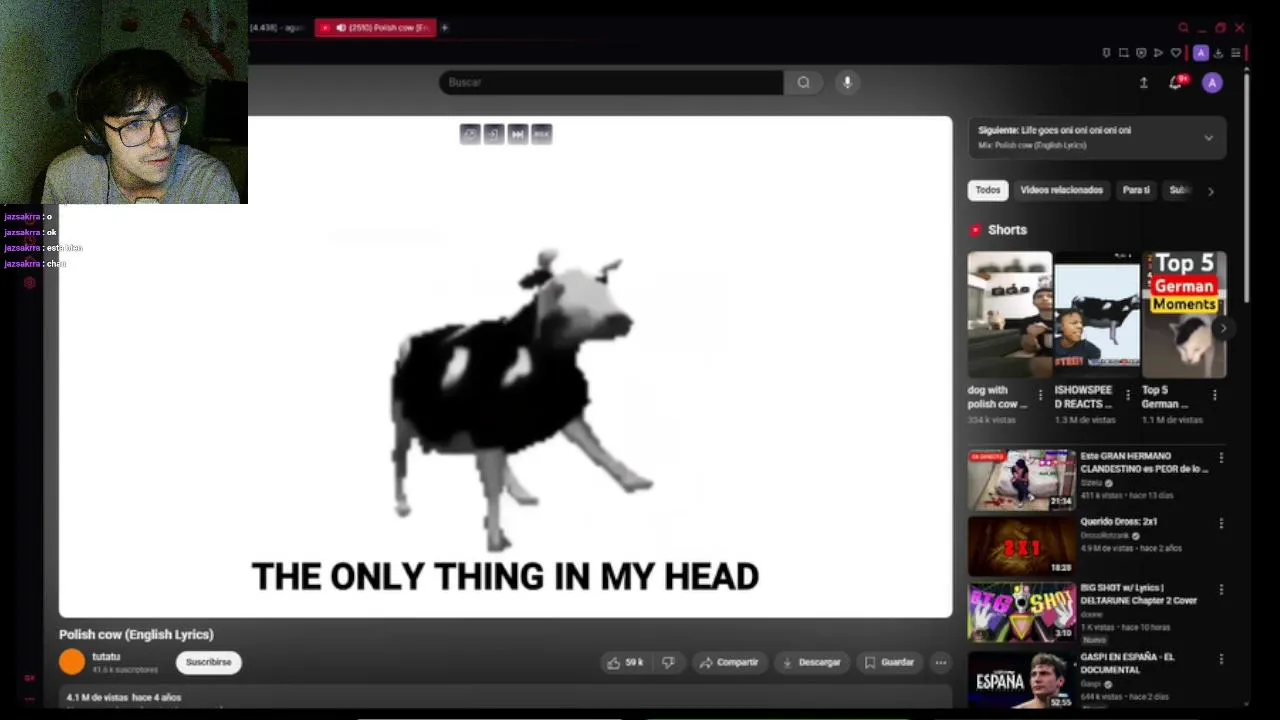Open options for Top 5 German short
The width and height of the screenshot is (1280, 720).
1214,395
